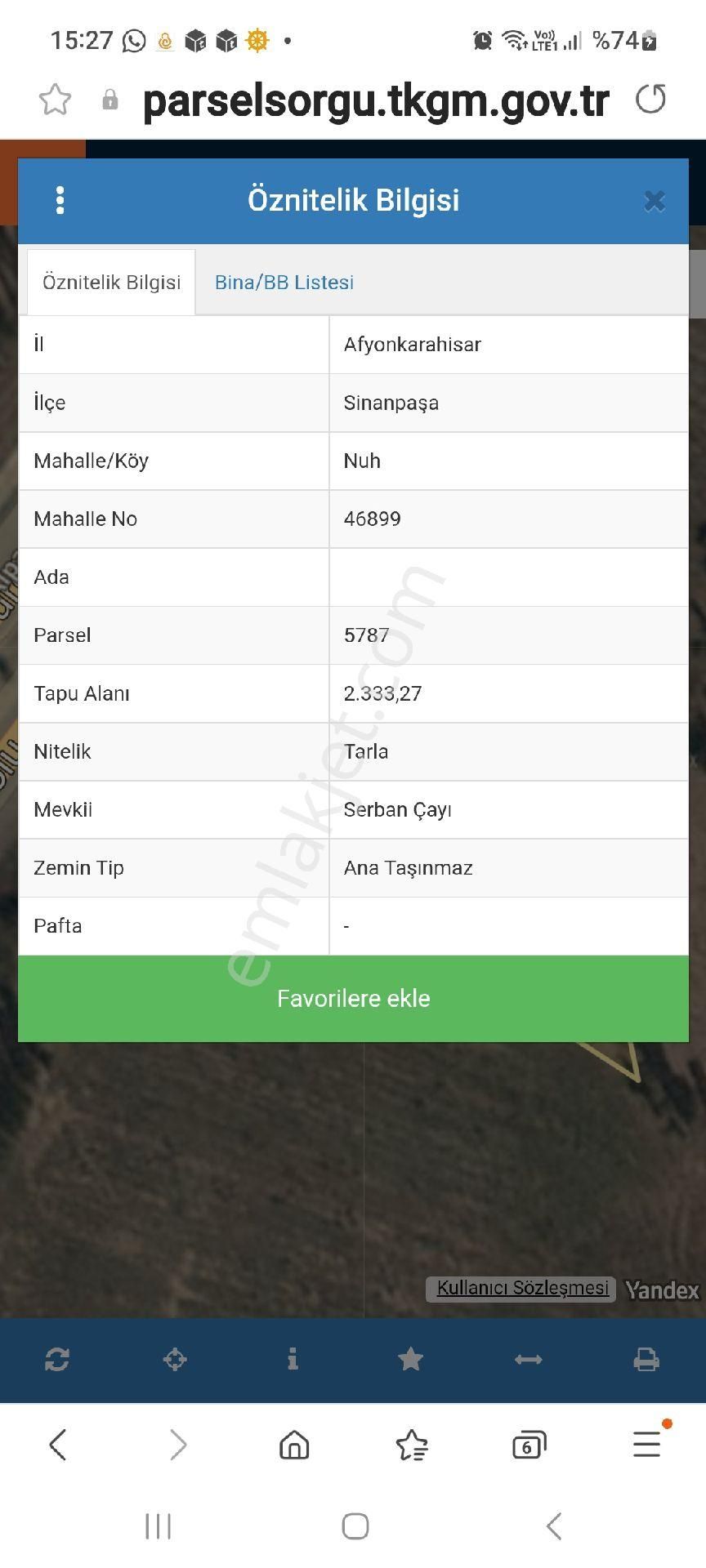Open favorites via the star map icon
706x1568 pixels.
click(410, 1360)
